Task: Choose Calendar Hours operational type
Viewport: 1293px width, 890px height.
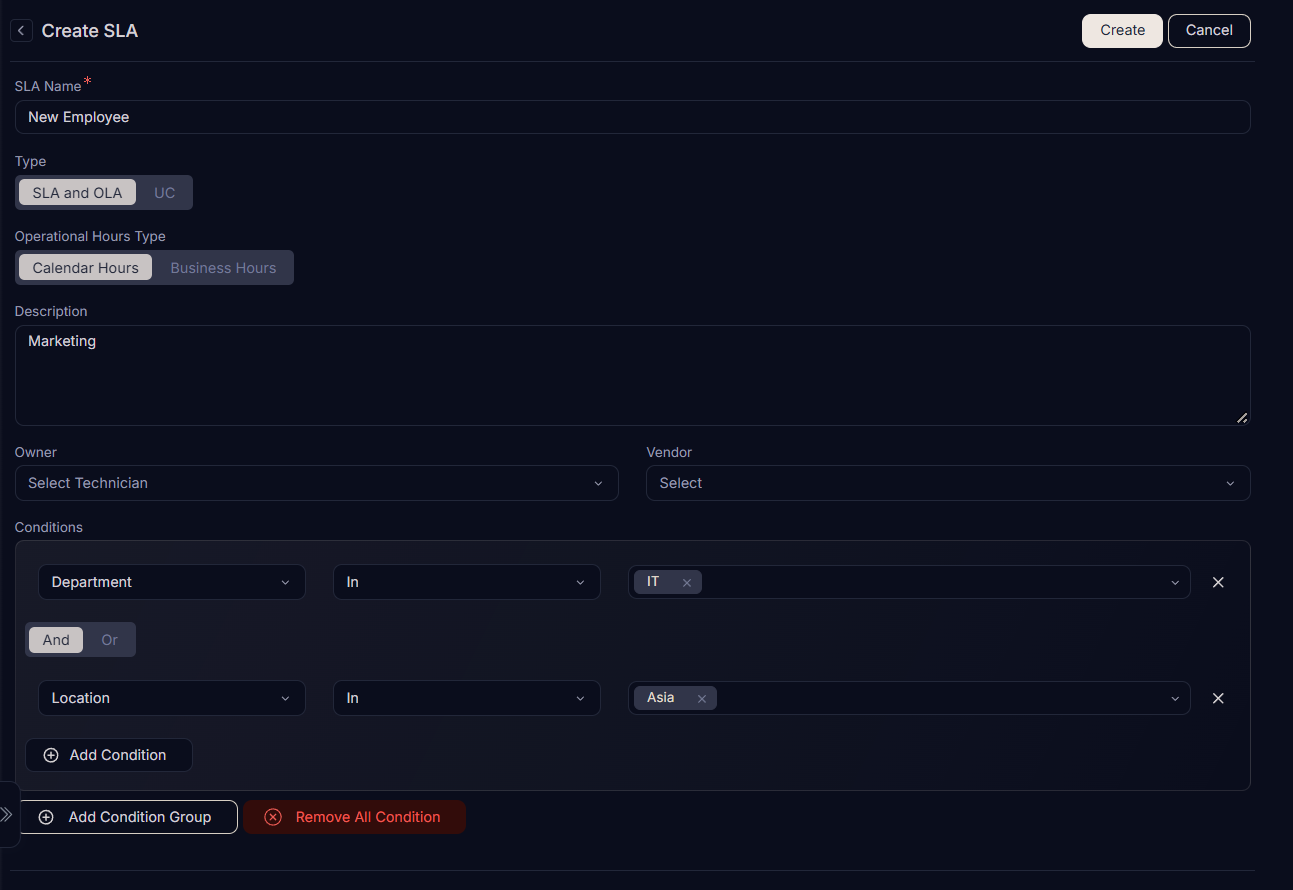Action: click(x=86, y=268)
